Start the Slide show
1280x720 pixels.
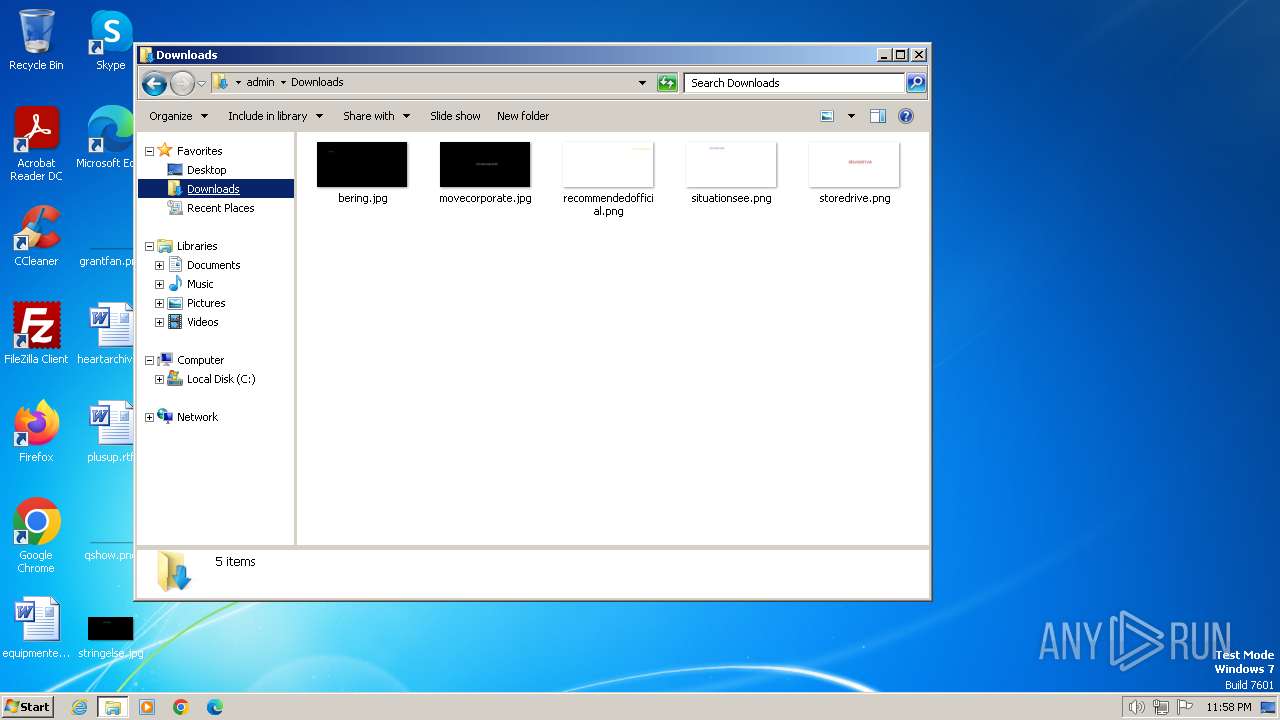tap(455, 116)
